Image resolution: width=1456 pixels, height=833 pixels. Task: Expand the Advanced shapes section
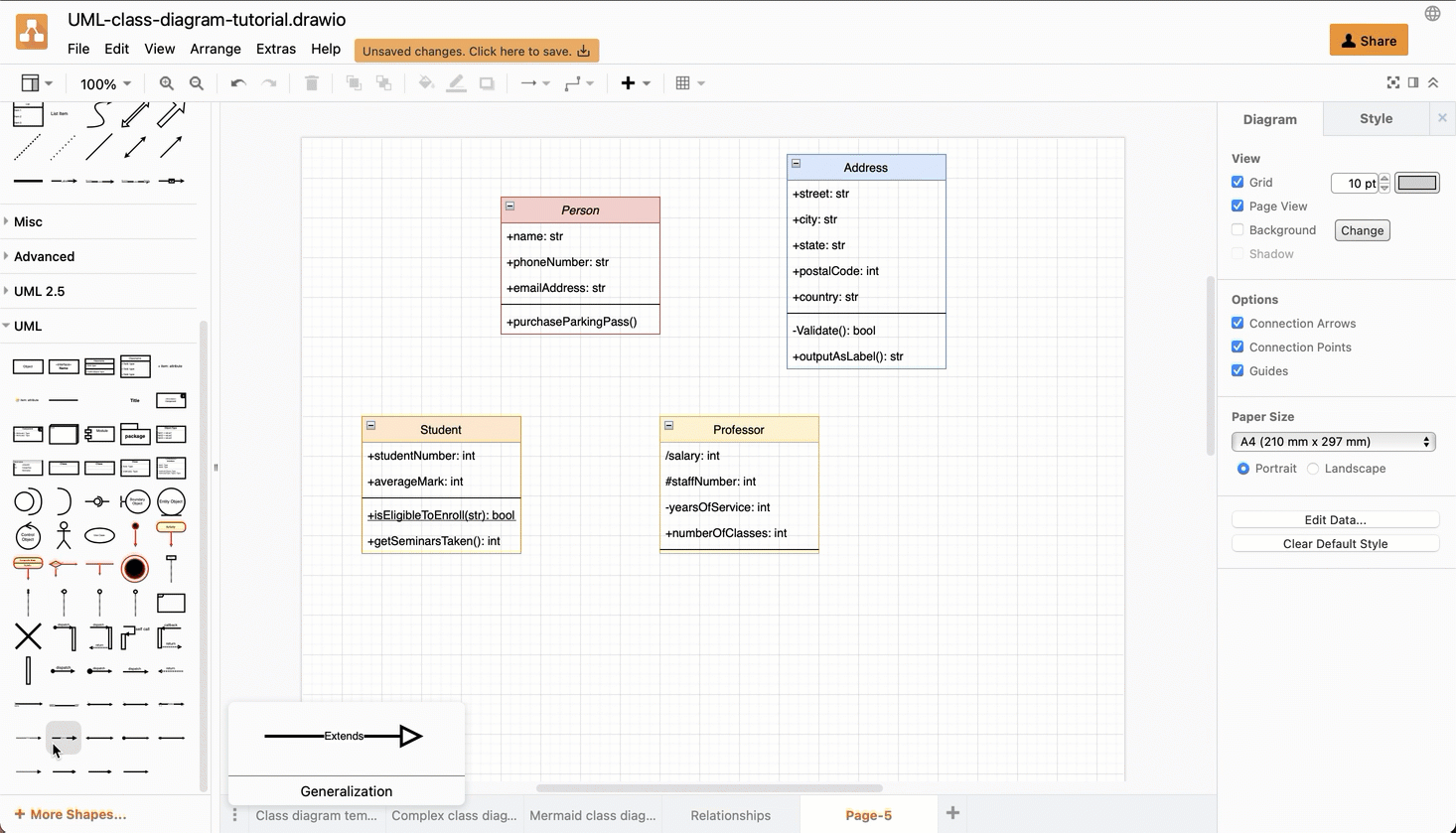click(x=44, y=256)
